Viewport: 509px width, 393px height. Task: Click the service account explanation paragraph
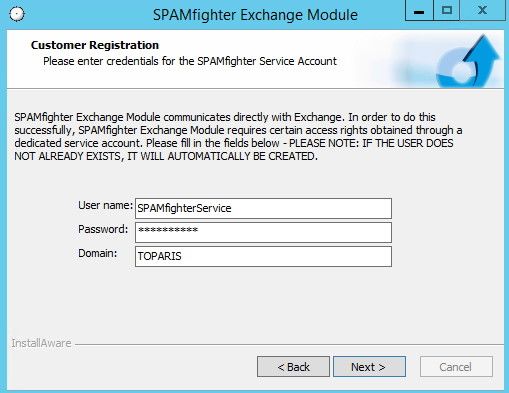coord(238,136)
